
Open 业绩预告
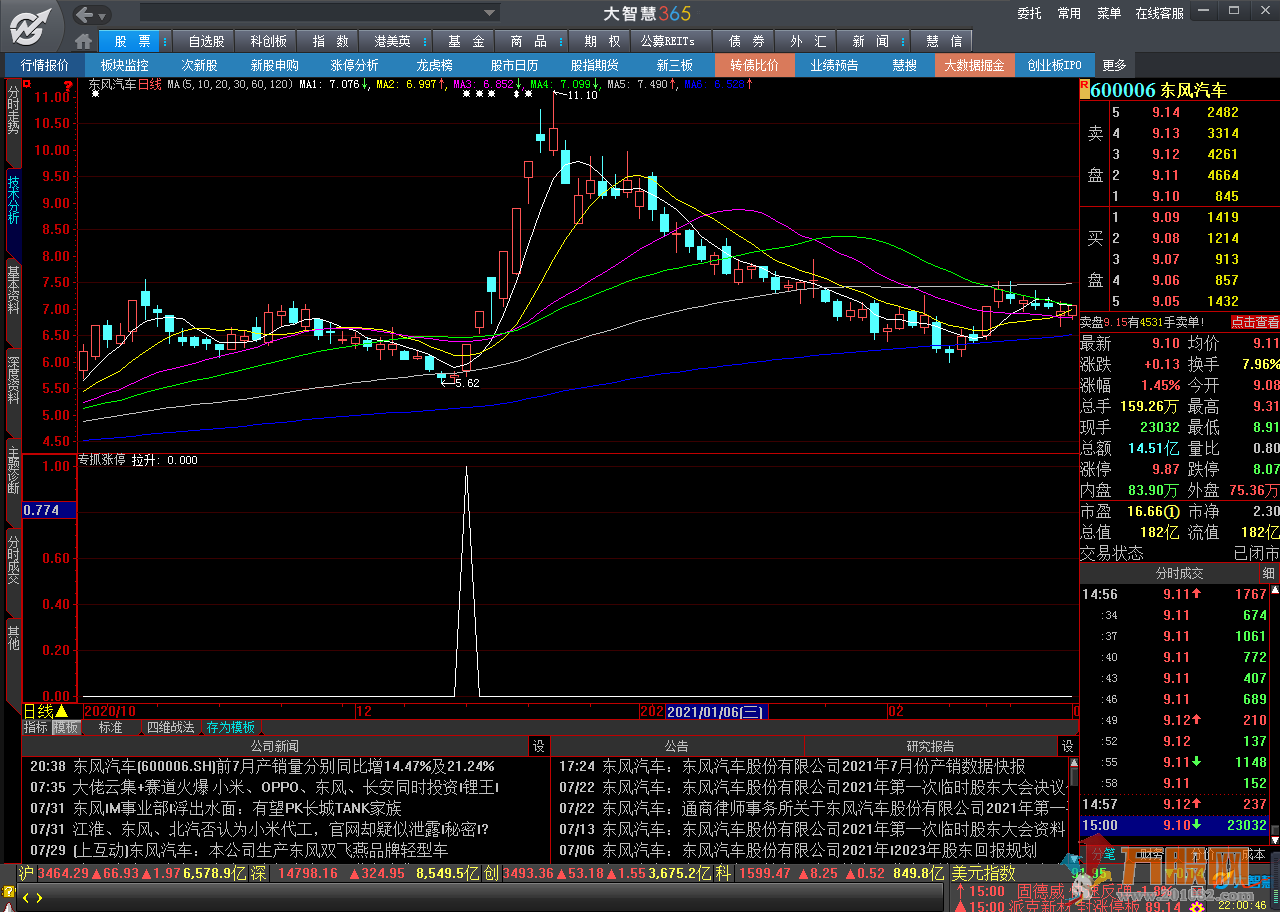coord(834,65)
